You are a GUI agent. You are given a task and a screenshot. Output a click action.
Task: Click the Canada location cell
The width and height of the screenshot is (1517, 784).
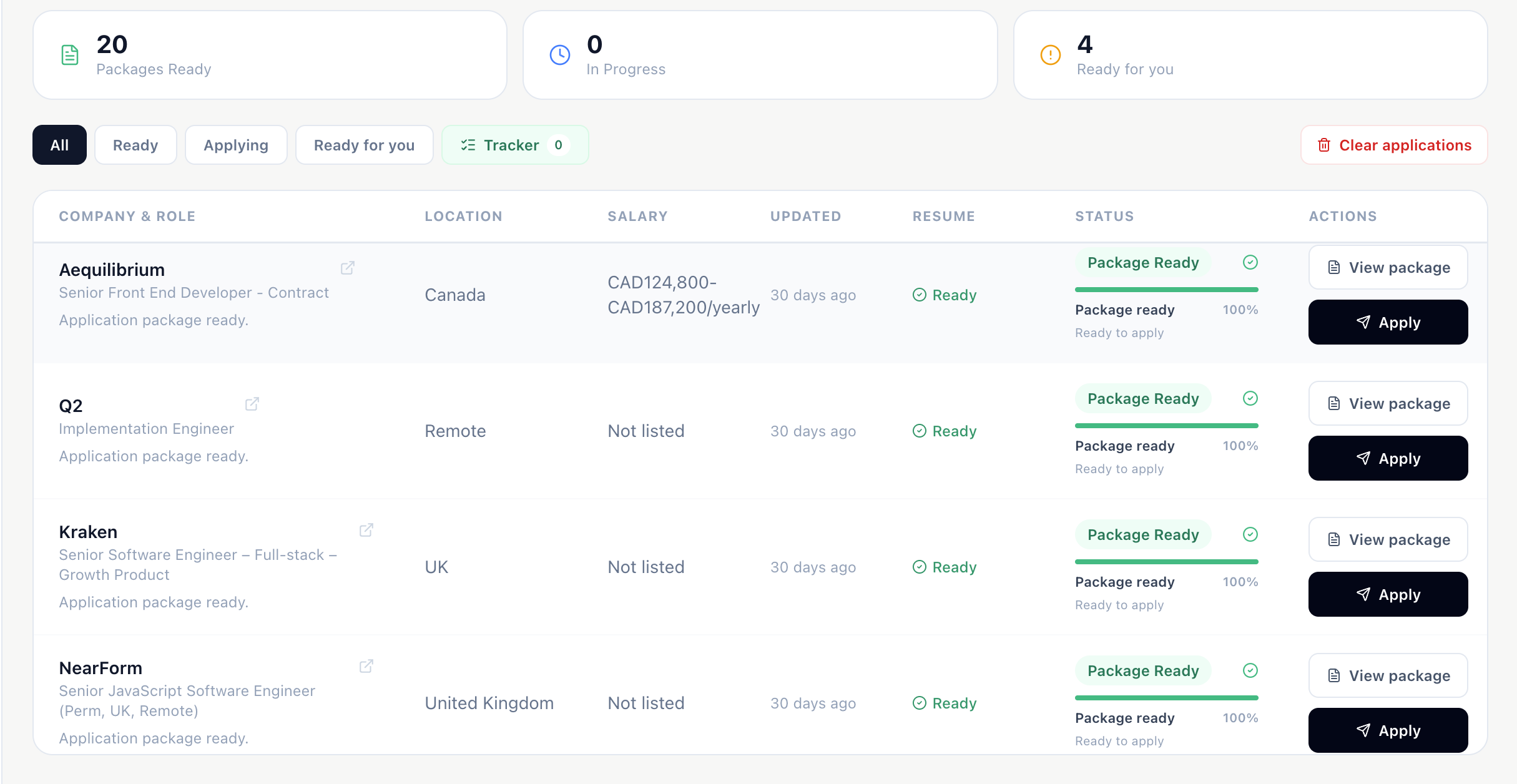(x=455, y=295)
